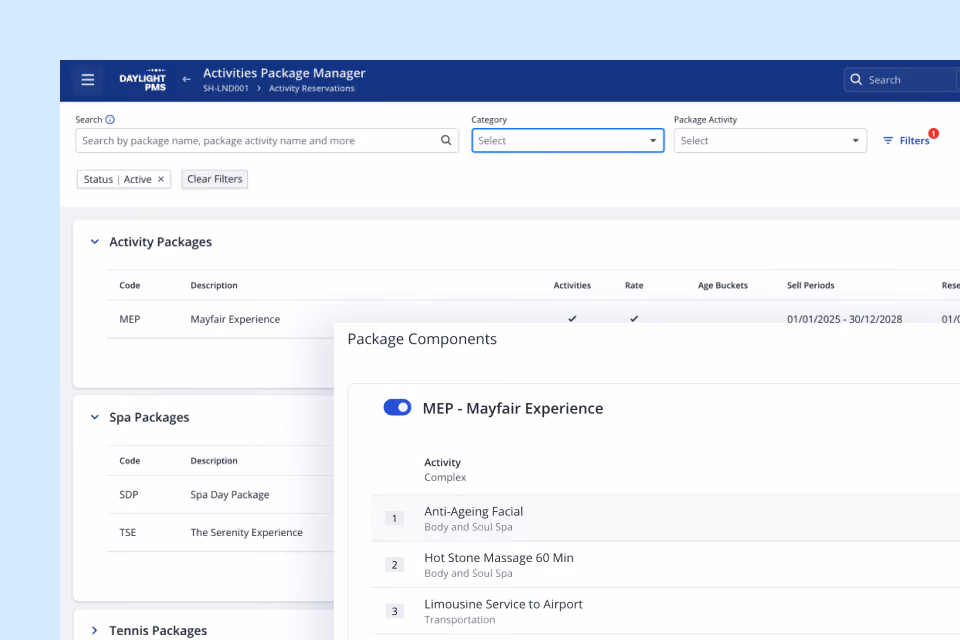Viewport: 960px width, 640px height.
Task: Select the Limousine Service to Airport activity
Action: pos(503,604)
